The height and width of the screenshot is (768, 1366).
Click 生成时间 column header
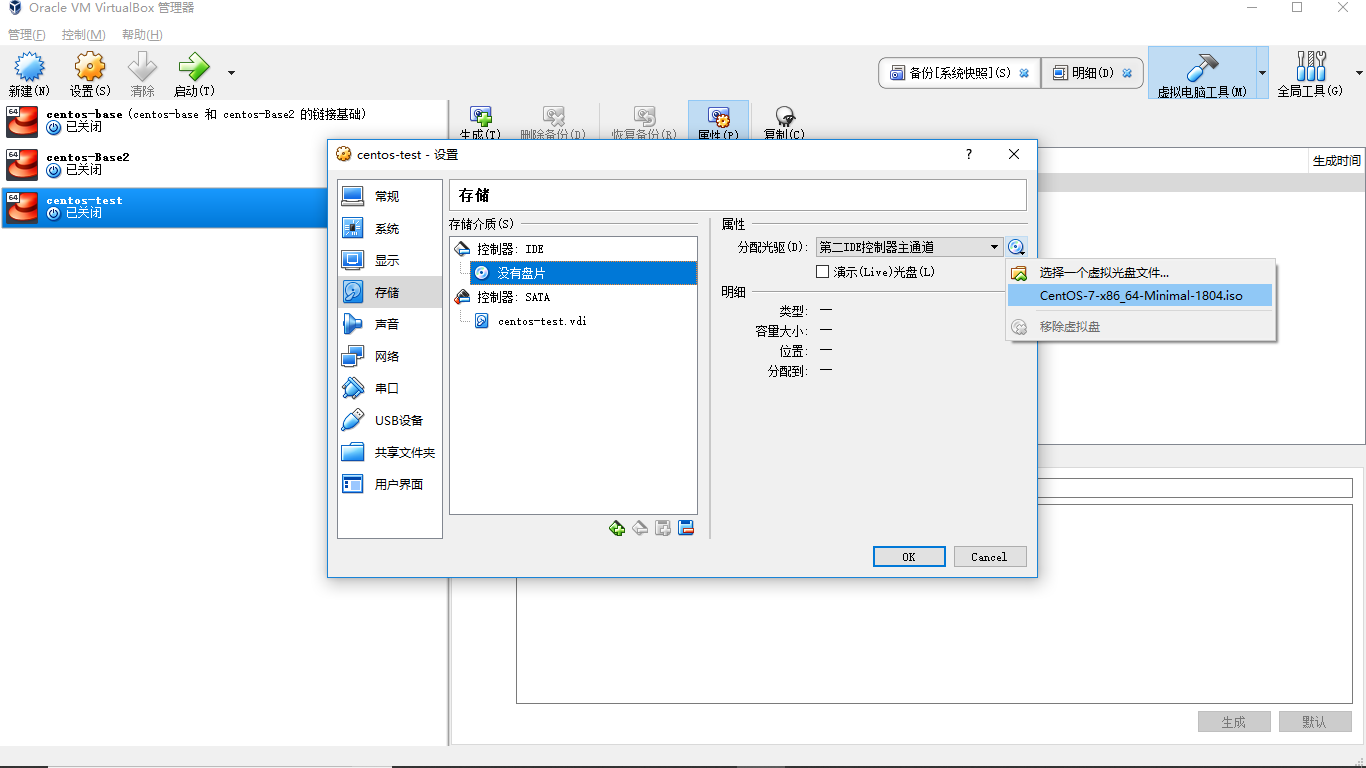[x=1336, y=161]
